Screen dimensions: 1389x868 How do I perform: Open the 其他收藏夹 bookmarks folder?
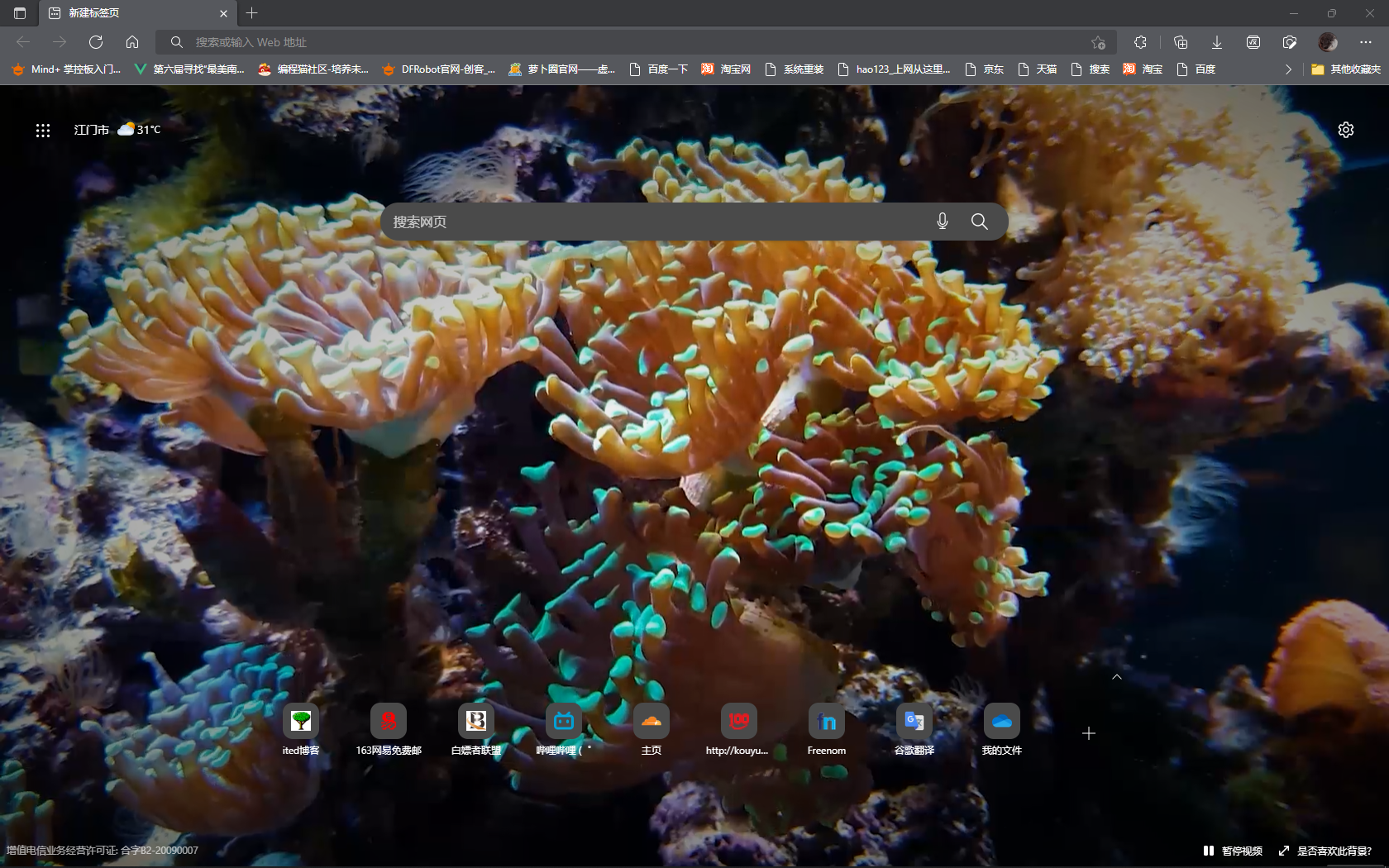[1346, 69]
